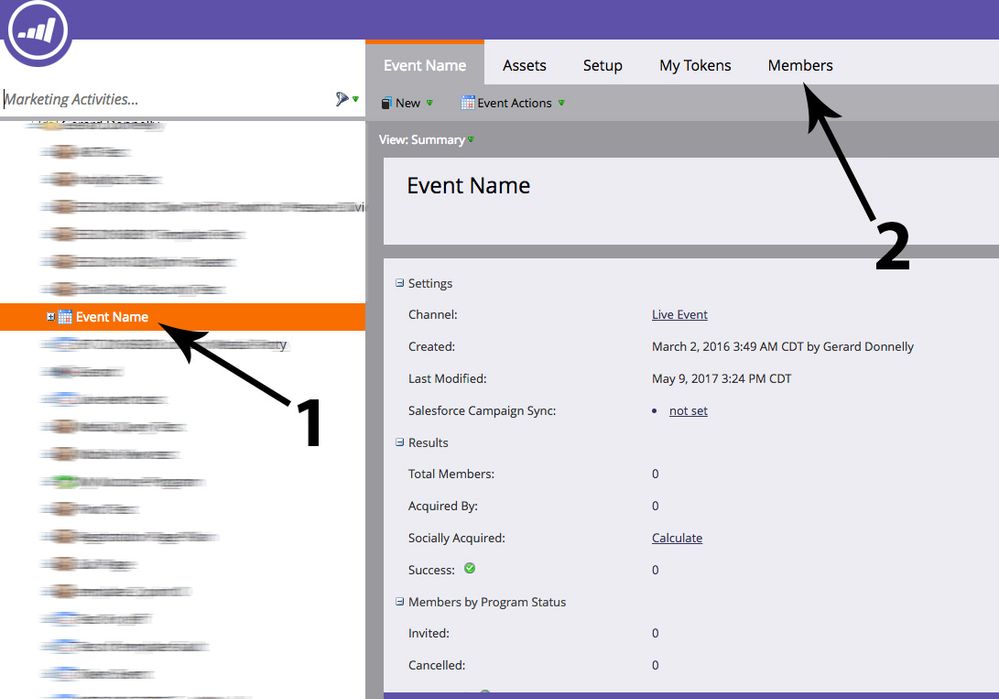Switch to the Assets tab
The width and height of the screenshot is (999, 699).
[x=524, y=66]
